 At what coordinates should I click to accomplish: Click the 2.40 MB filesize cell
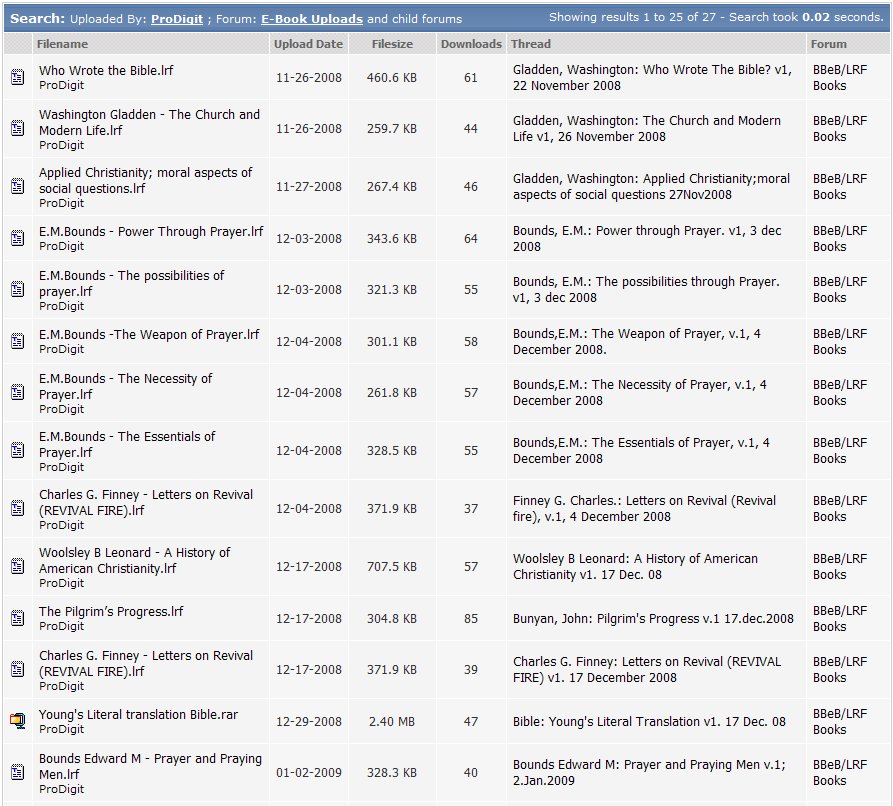392,722
